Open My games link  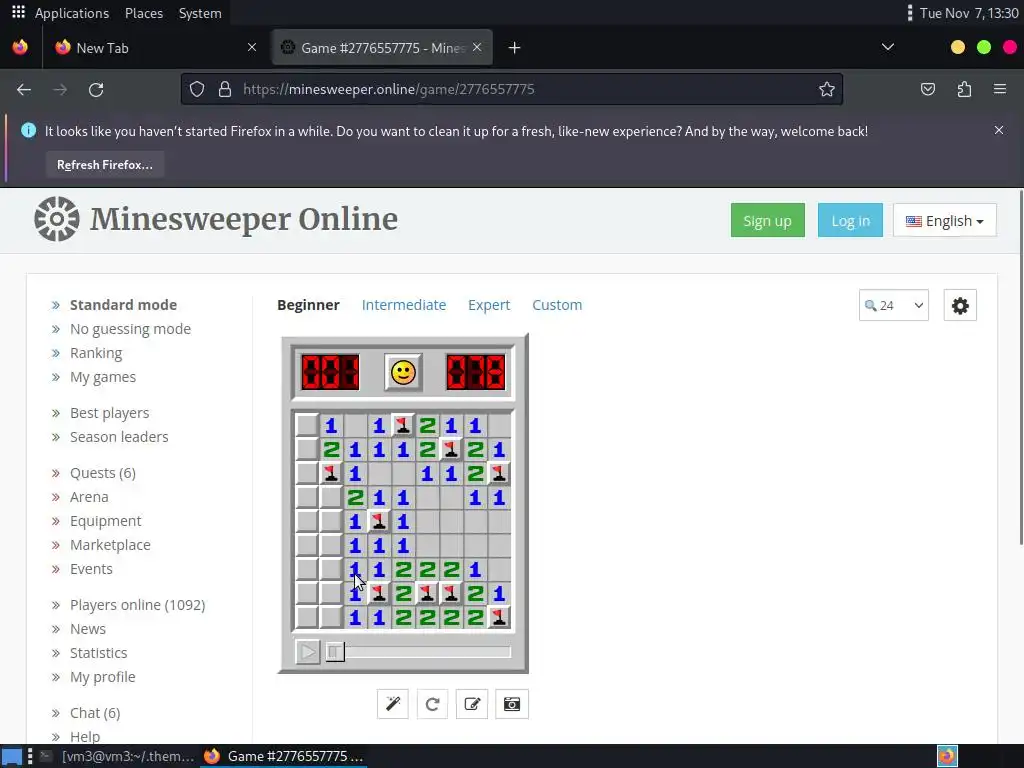[103, 377]
